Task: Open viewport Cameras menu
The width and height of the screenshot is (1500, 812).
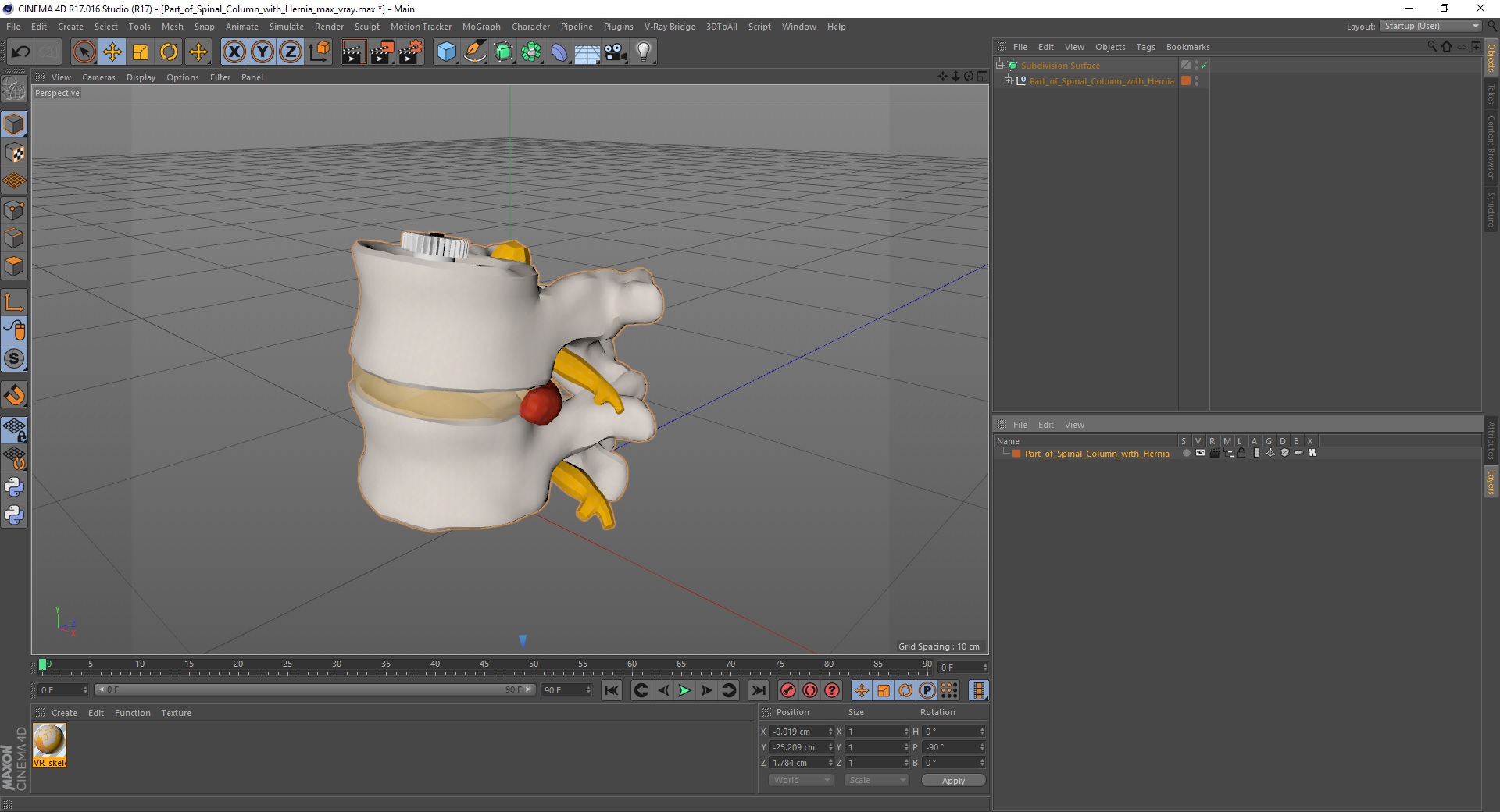Action: pyautogui.click(x=98, y=77)
